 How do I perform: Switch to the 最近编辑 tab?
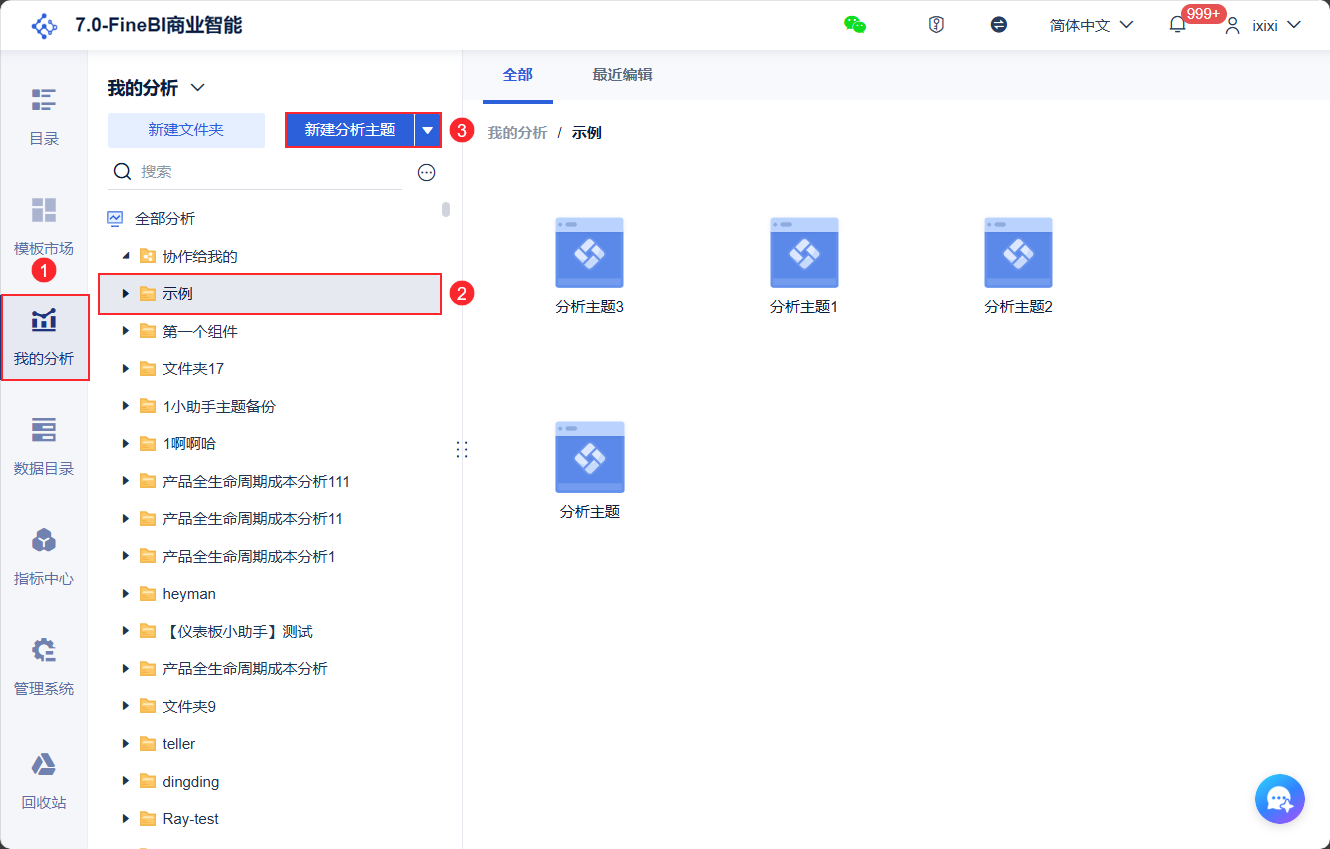[x=622, y=75]
